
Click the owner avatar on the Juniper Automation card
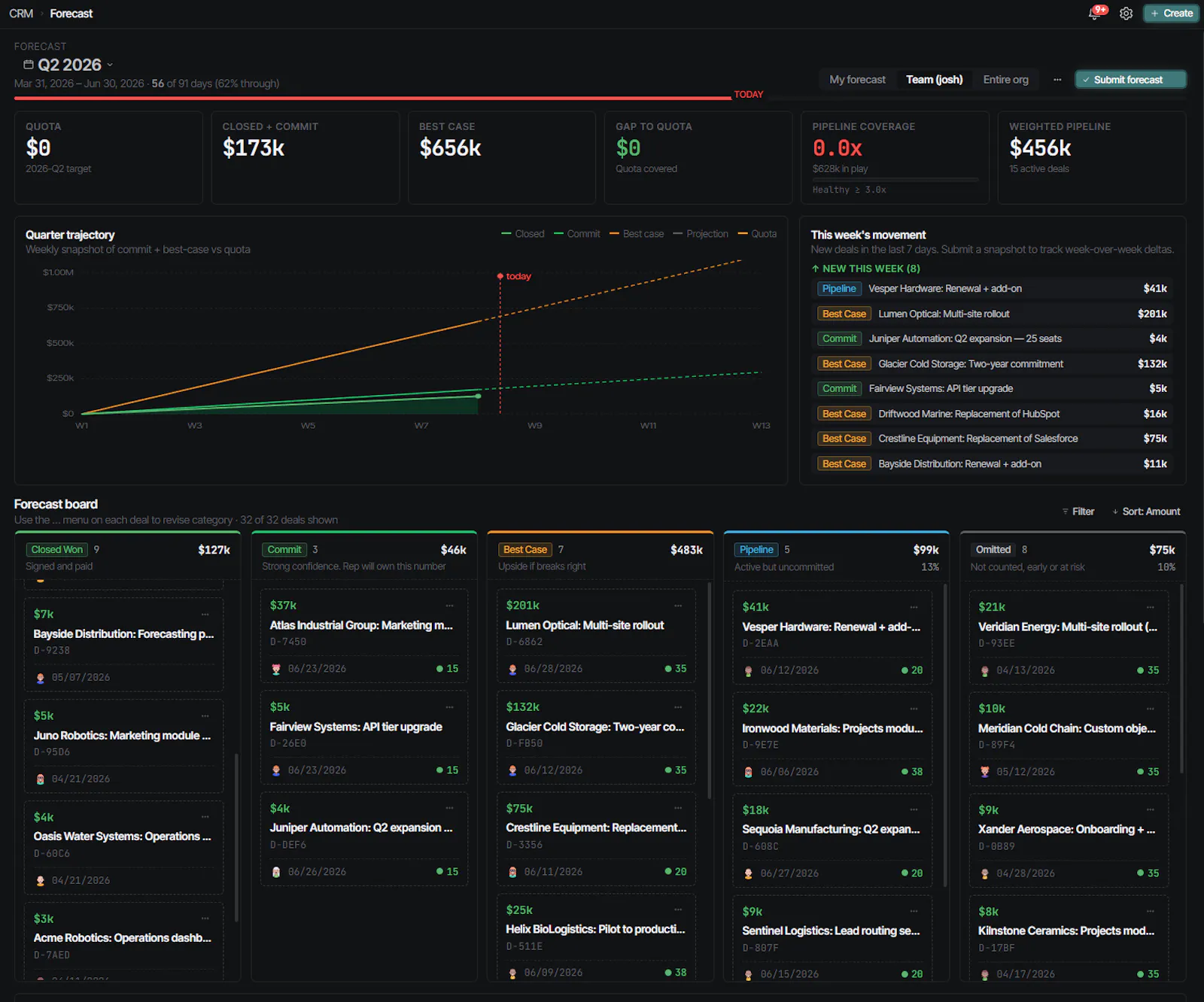[x=276, y=872]
